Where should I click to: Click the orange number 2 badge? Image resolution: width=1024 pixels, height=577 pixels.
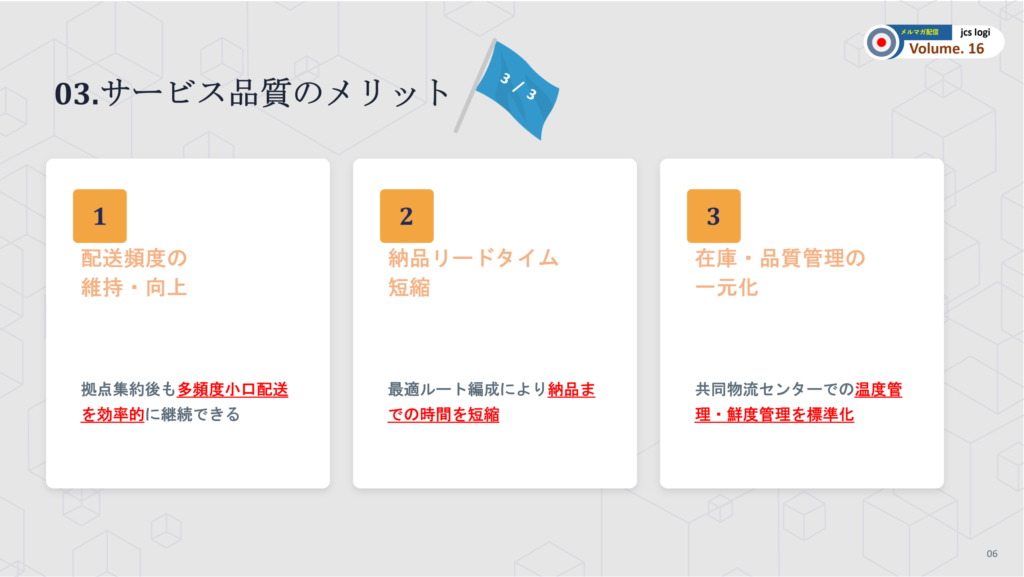pos(406,216)
